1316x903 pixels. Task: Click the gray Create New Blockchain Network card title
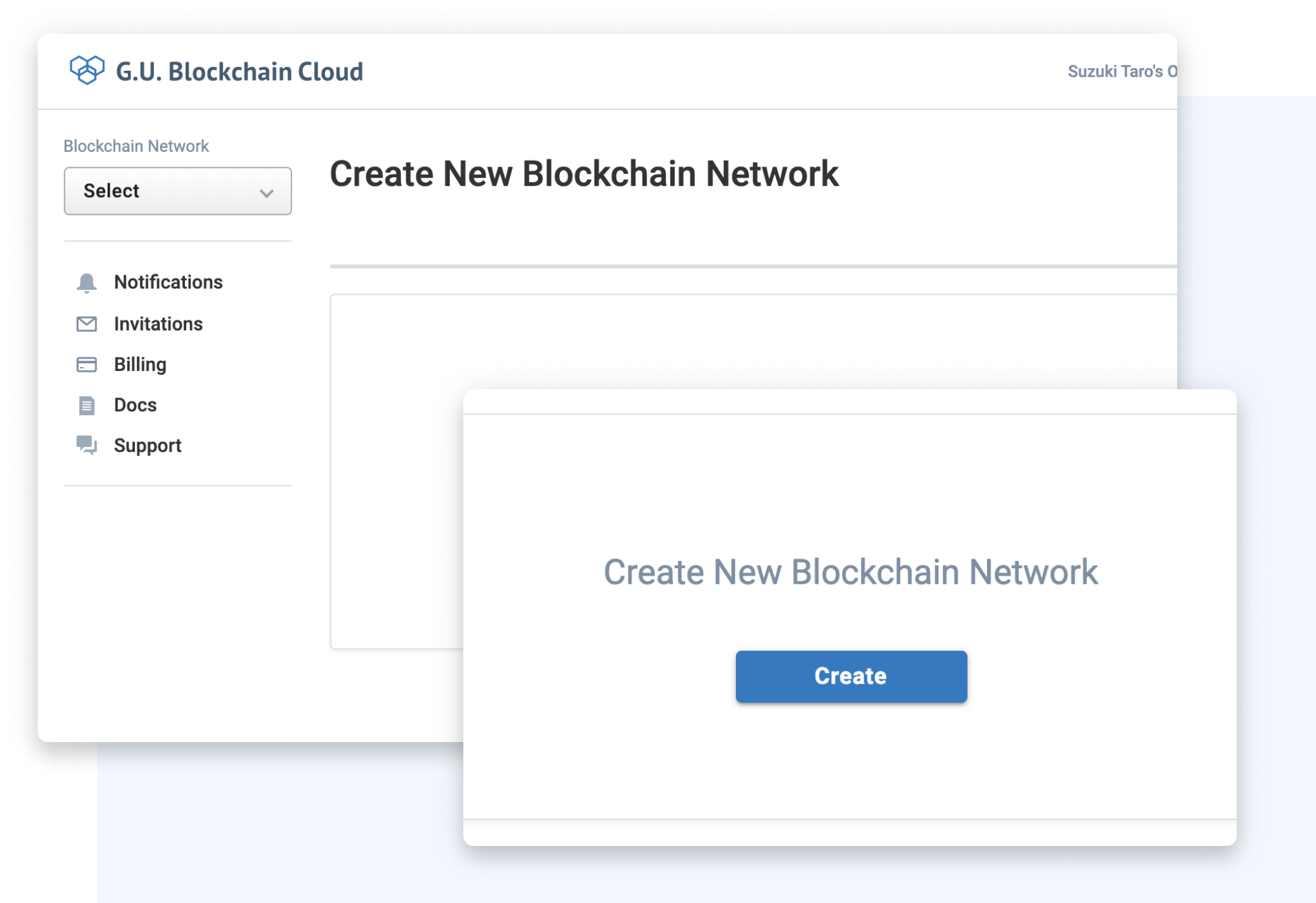851,572
